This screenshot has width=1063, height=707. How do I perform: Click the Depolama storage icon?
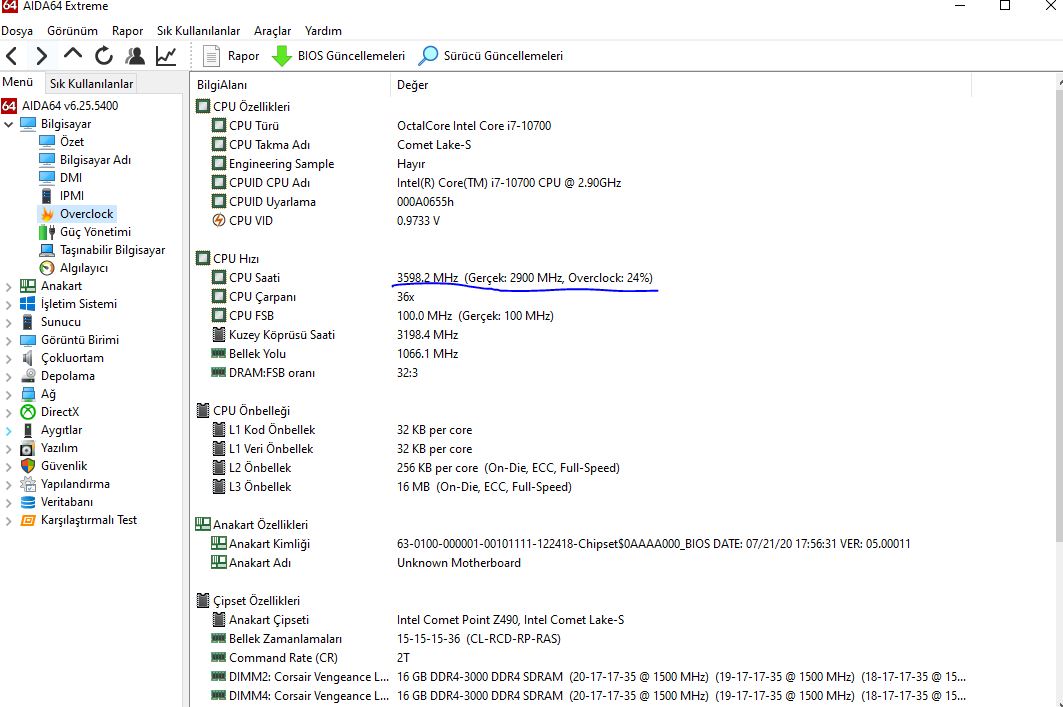[28, 376]
